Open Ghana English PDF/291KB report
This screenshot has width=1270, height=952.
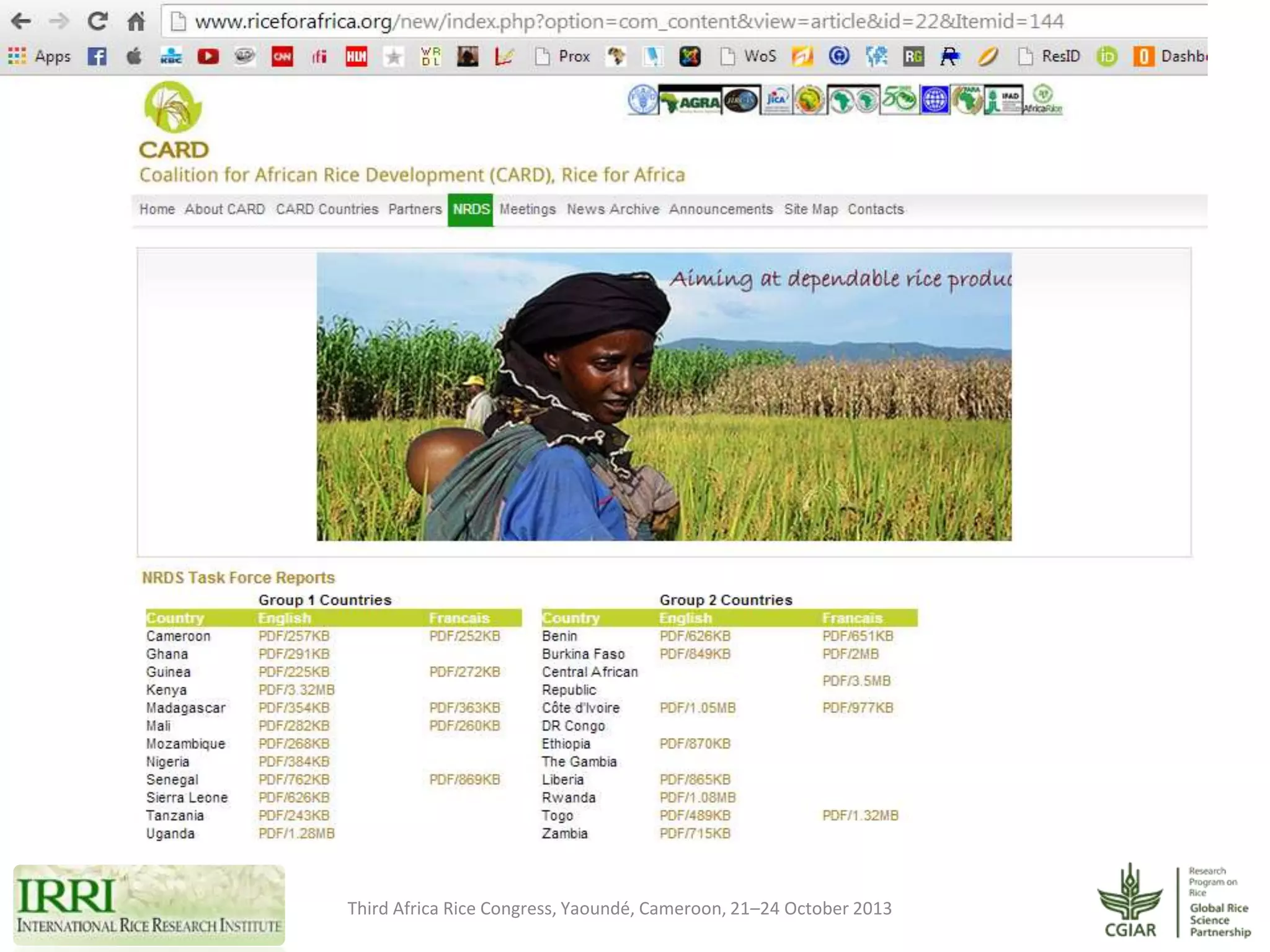click(294, 654)
